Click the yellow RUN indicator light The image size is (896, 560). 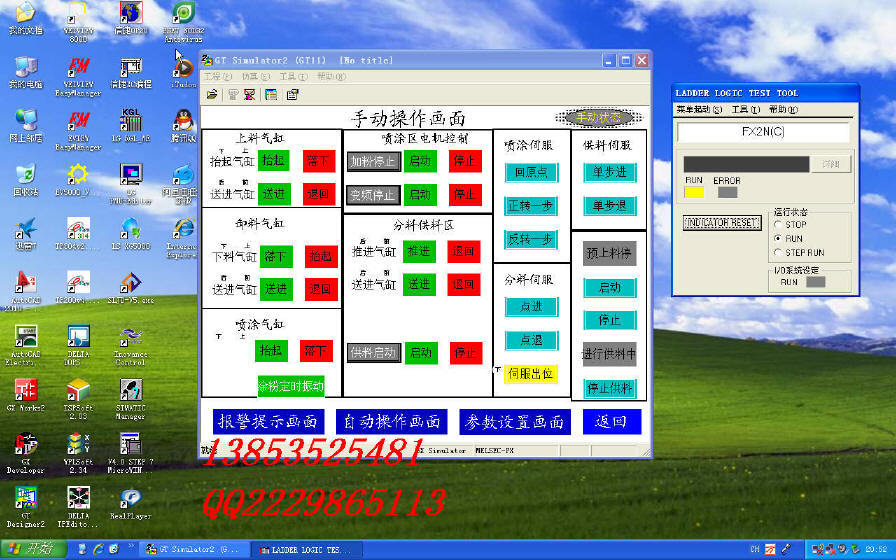(x=693, y=192)
